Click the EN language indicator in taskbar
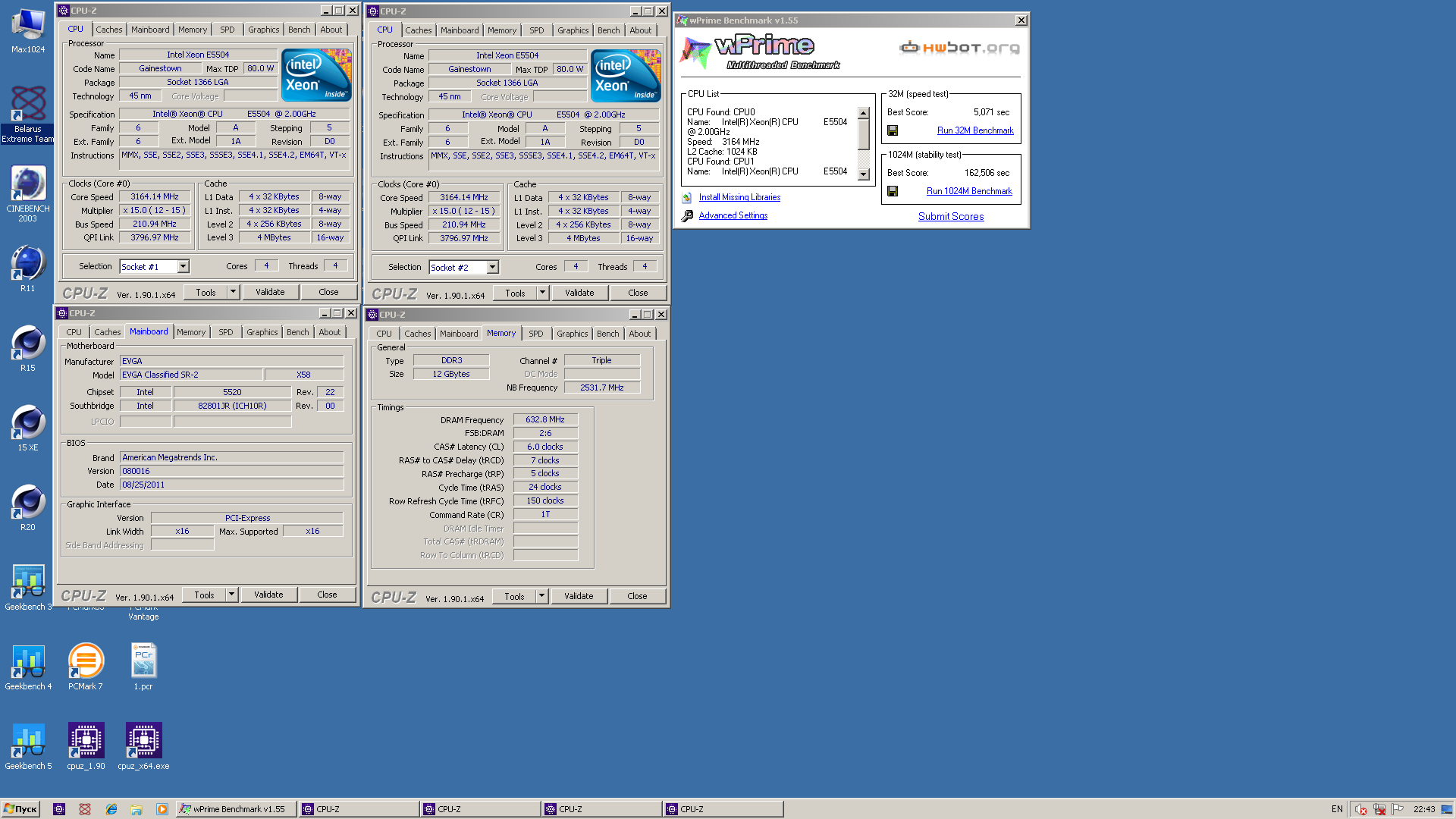The height and width of the screenshot is (819, 1456). click(x=1337, y=809)
